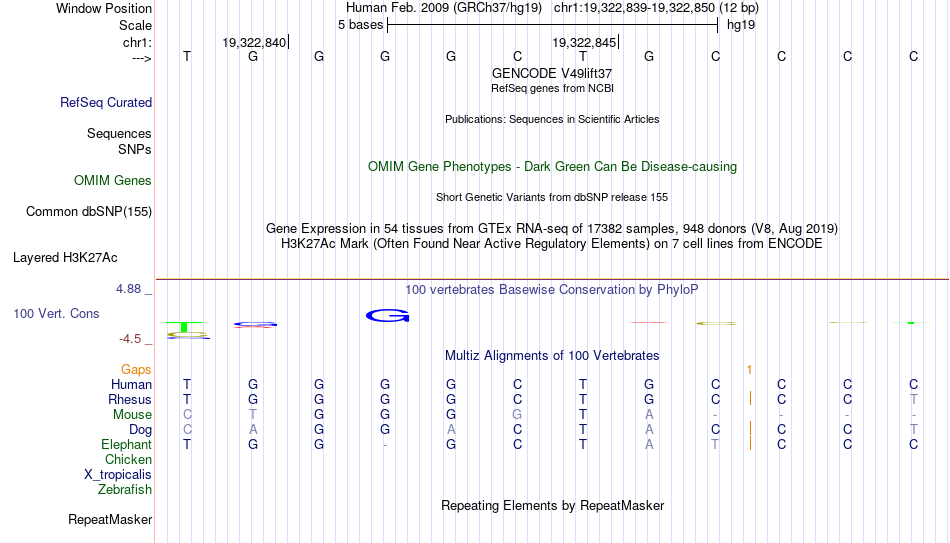Screen dimensions: 950x543
Task: Click the faded T ending the Dog row
Action: (x=914, y=430)
